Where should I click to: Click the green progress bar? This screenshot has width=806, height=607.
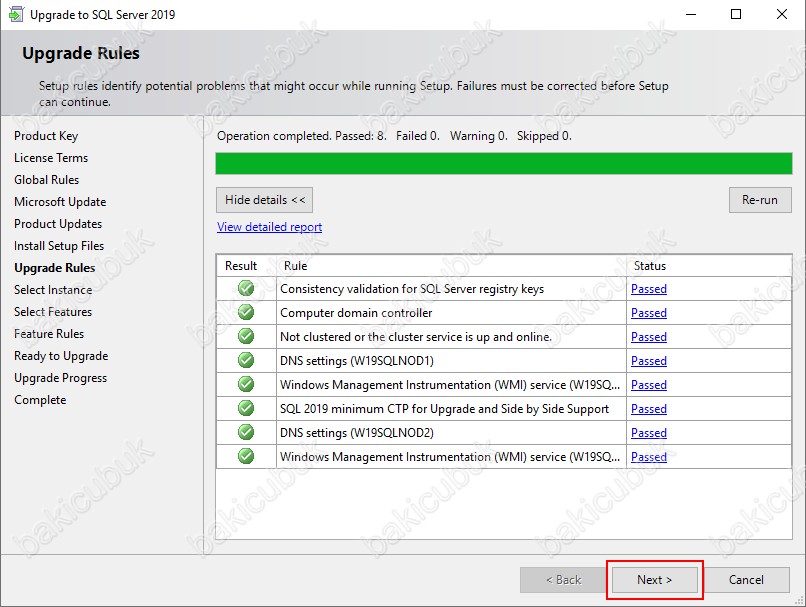click(504, 163)
